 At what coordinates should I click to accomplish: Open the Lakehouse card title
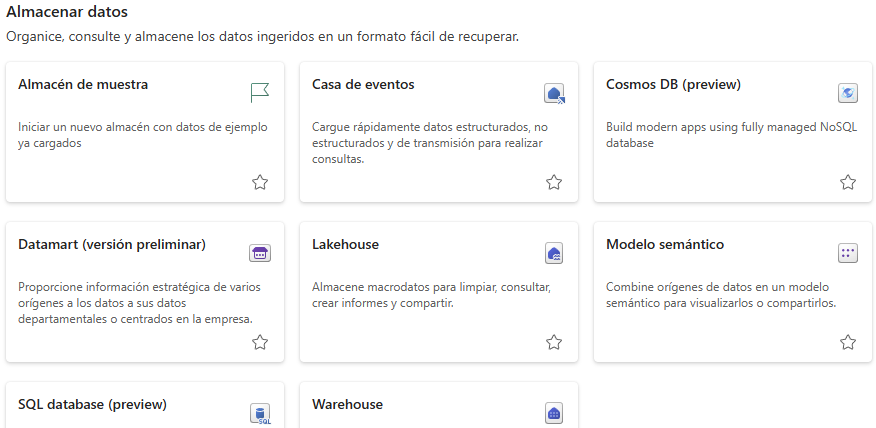click(x=345, y=245)
